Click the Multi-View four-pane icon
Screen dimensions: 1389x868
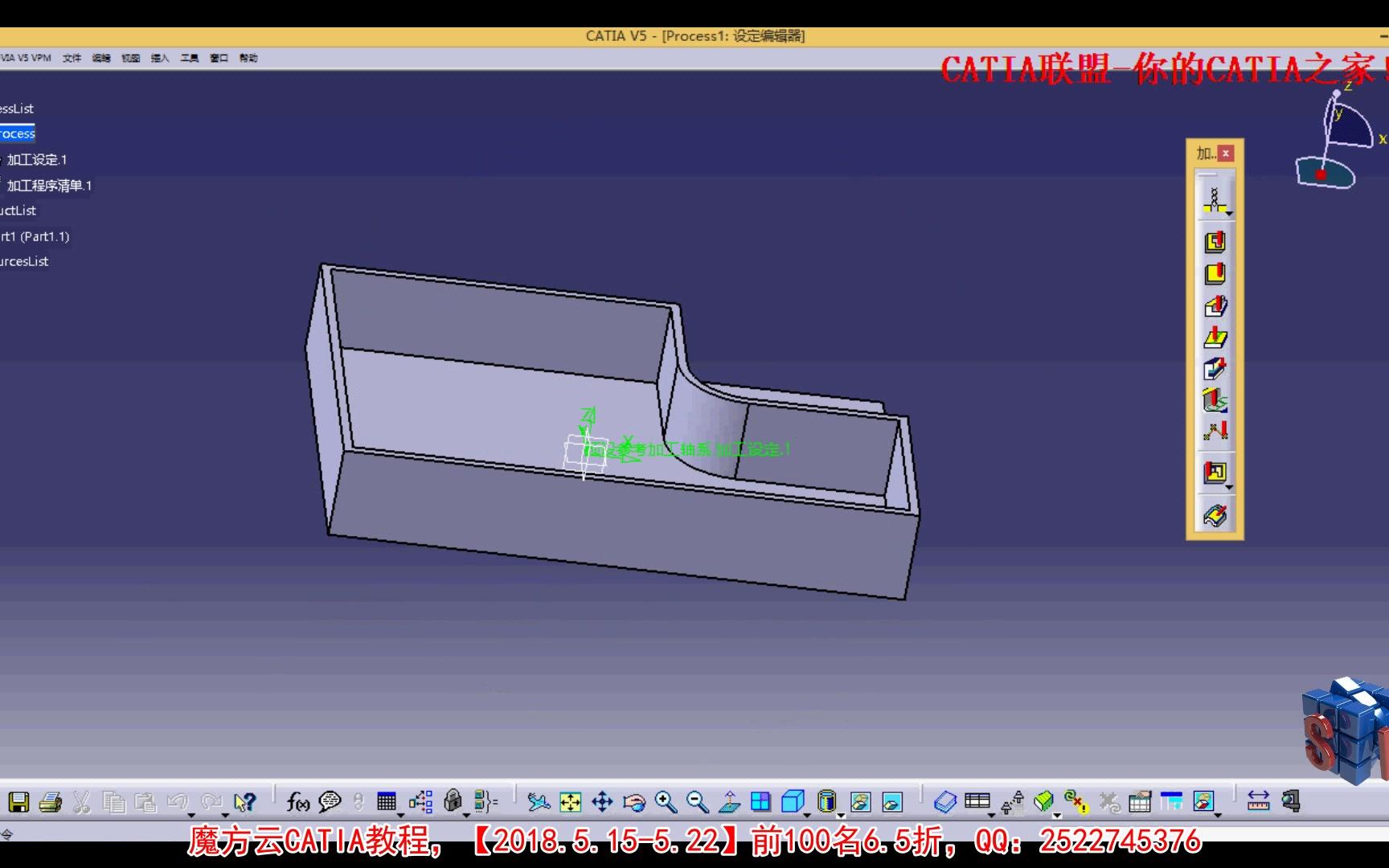pyautogui.click(x=760, y=801)
